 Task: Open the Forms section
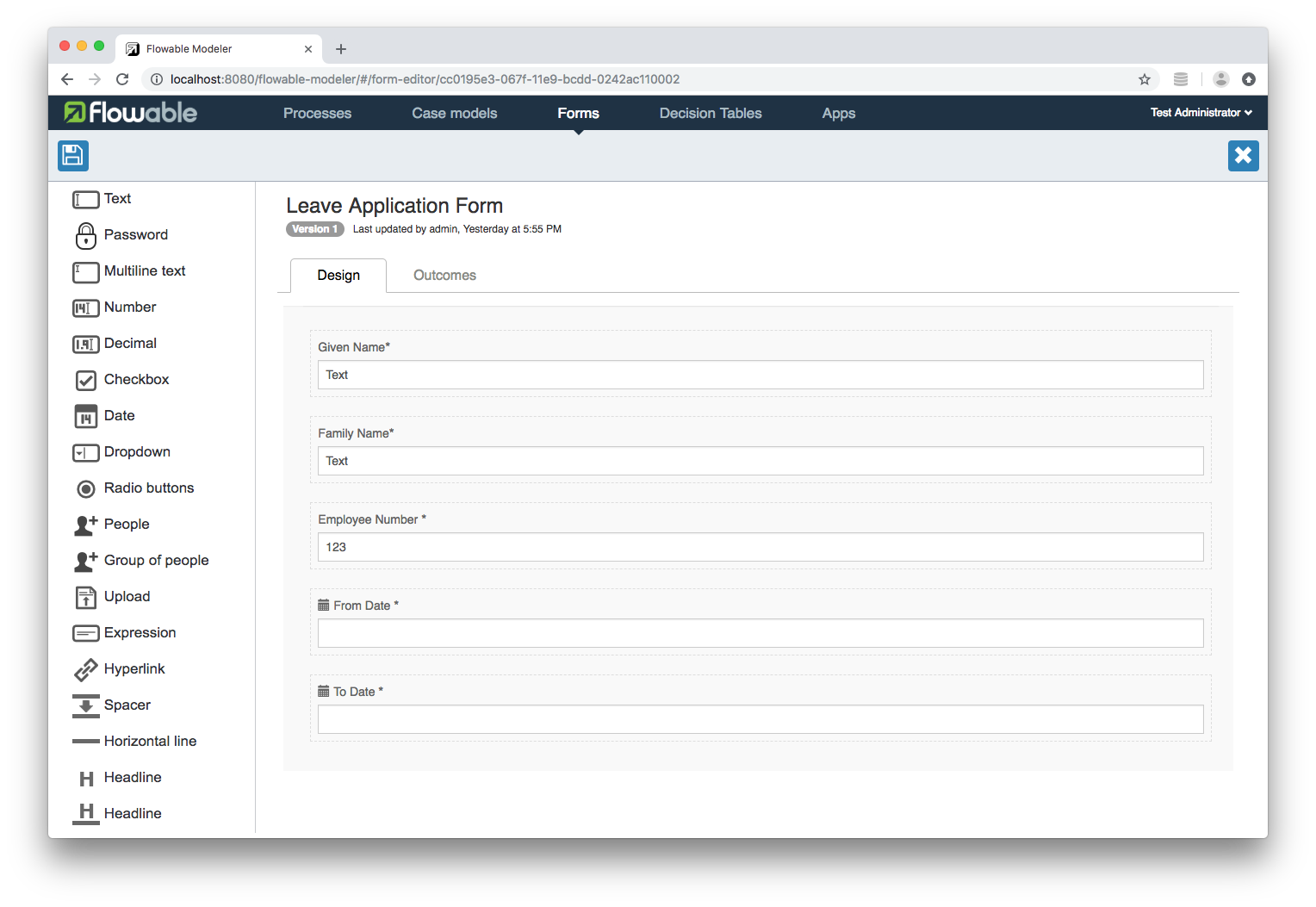point(579,114)
